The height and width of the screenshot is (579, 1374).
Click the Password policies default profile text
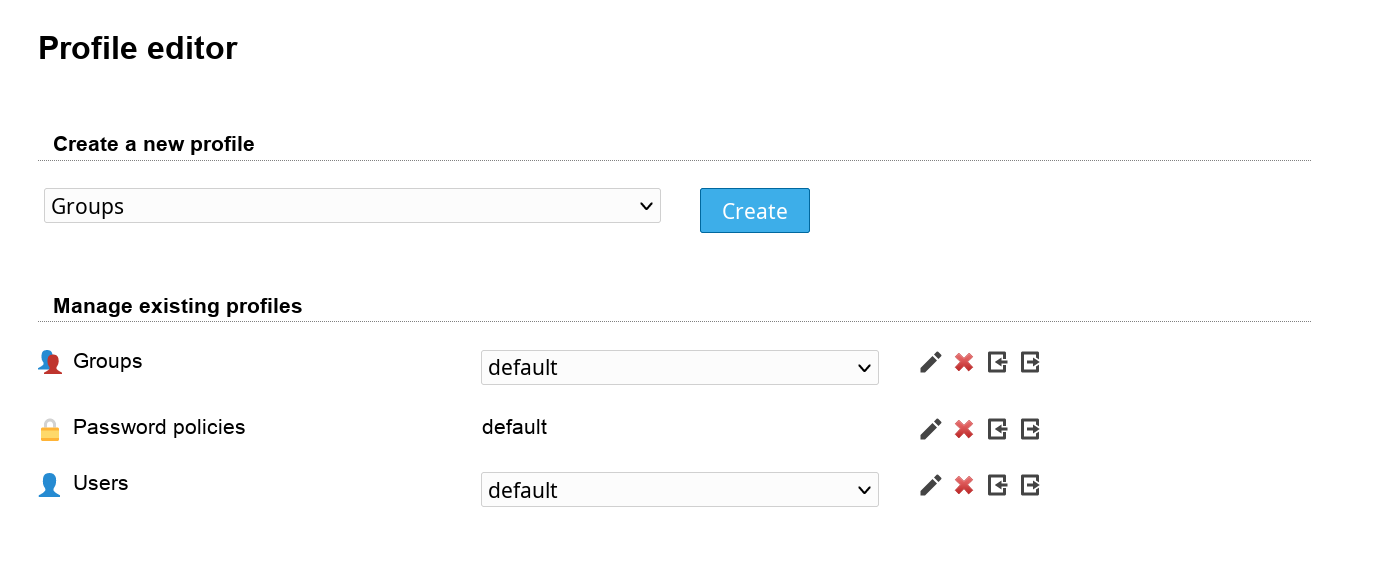tap(514, 427)
